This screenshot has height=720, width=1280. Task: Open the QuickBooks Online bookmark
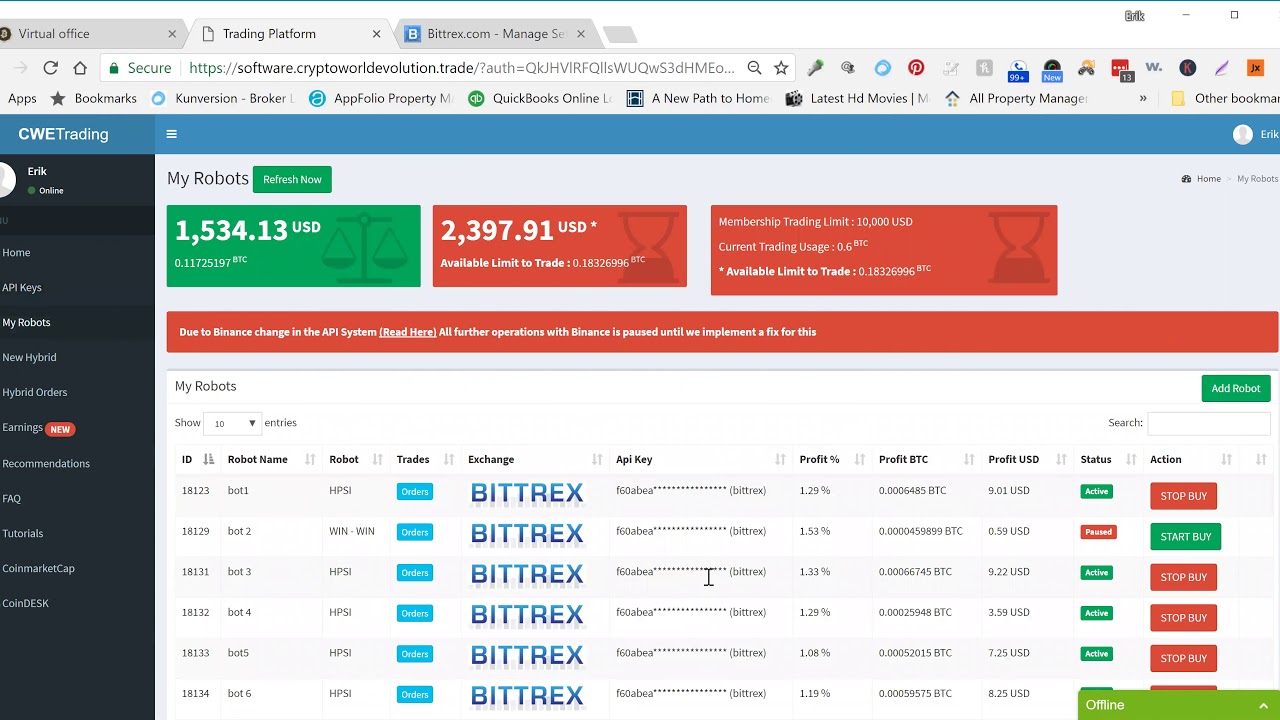pos(541,98)
